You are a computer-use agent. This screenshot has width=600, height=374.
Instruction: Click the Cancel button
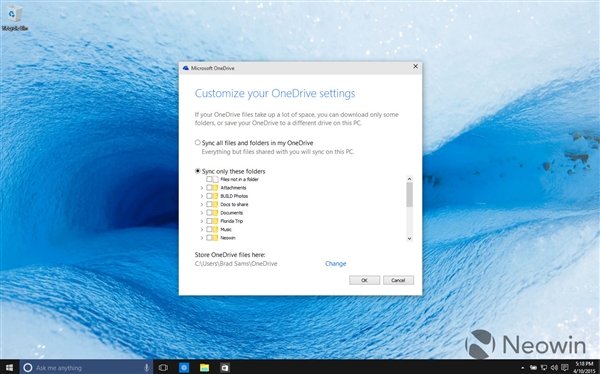(398, 280)
